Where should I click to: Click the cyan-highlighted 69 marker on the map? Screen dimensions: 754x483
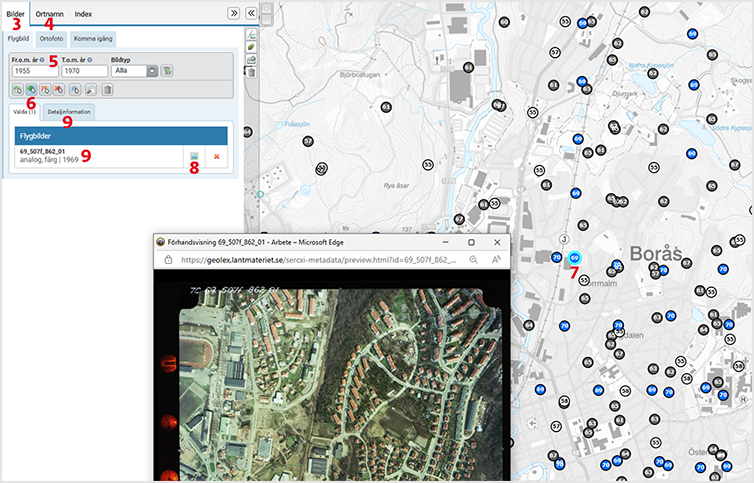574,258
